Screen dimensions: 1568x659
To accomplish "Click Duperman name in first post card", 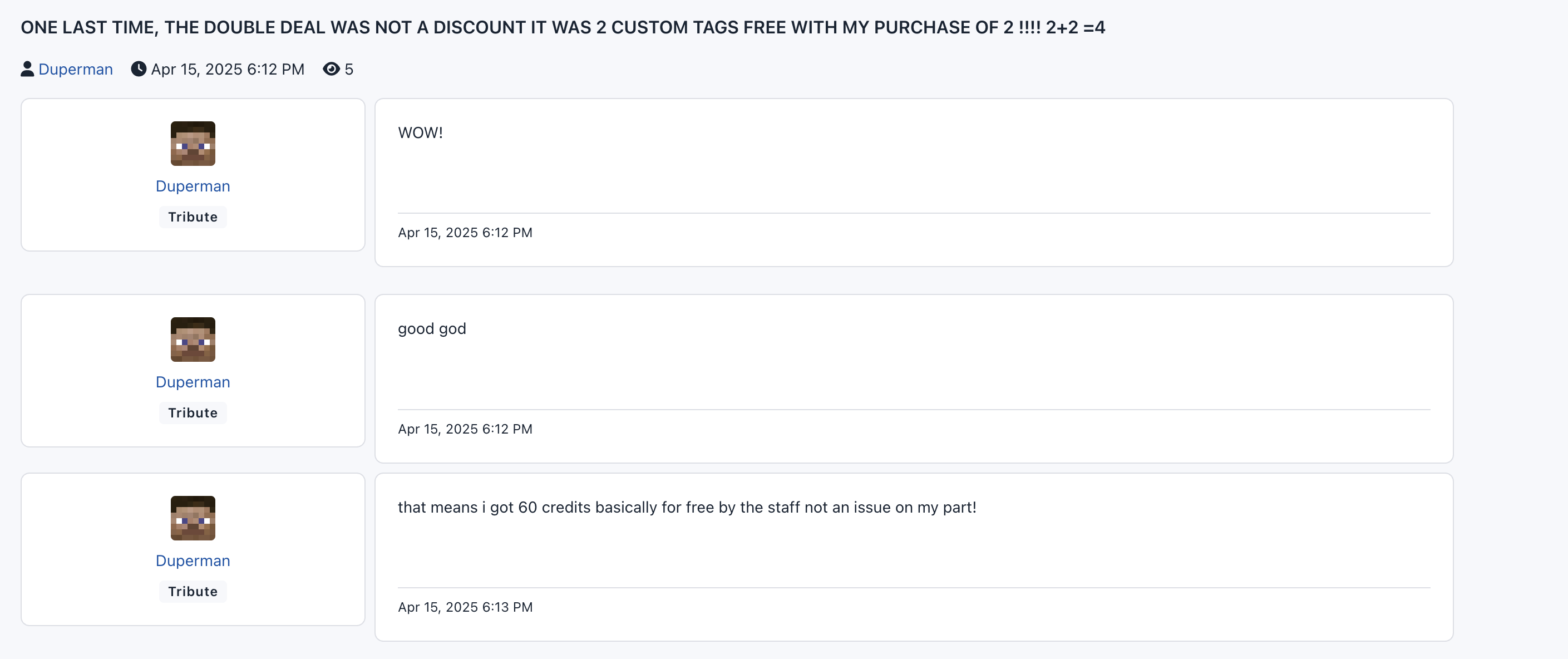I will click(x=193, y=186).
